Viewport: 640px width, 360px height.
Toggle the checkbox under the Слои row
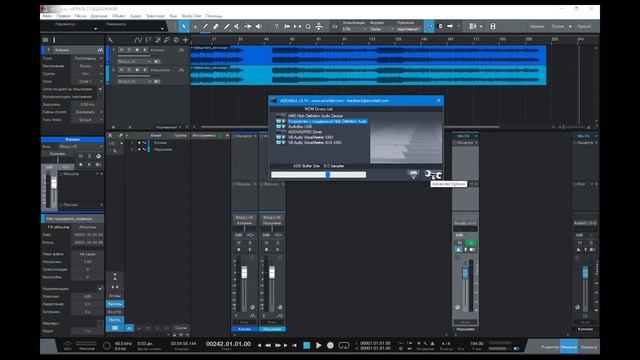(100, 89)
